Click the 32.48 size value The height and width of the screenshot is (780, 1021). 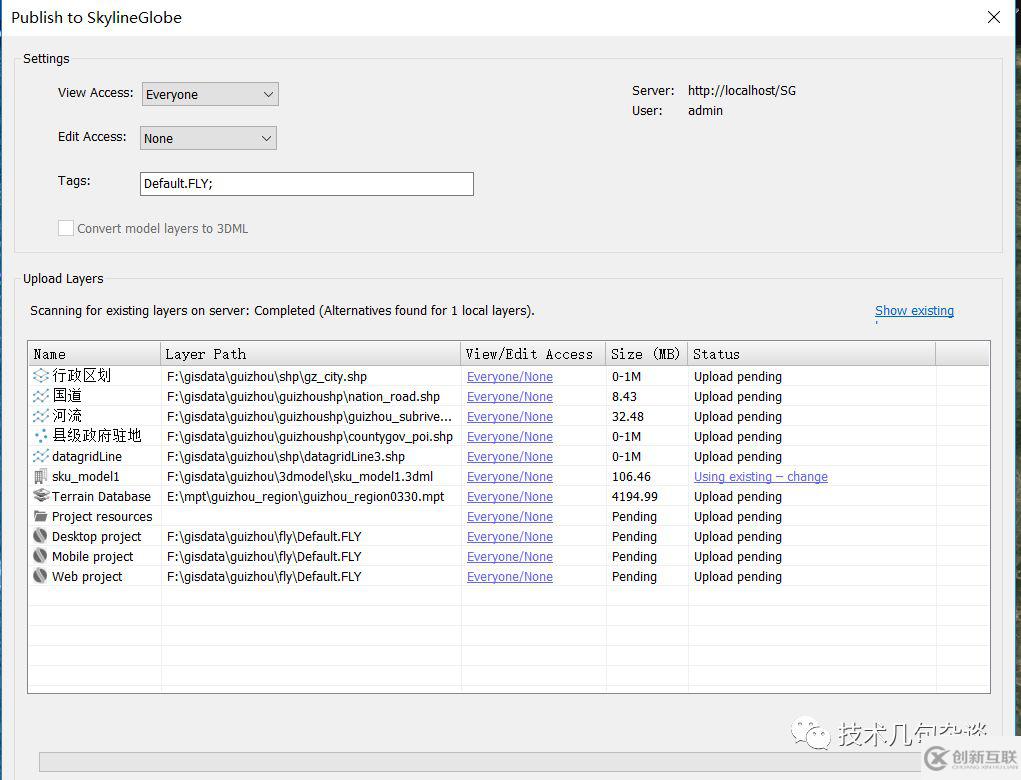pyautogui.click(x=628, y=417)
